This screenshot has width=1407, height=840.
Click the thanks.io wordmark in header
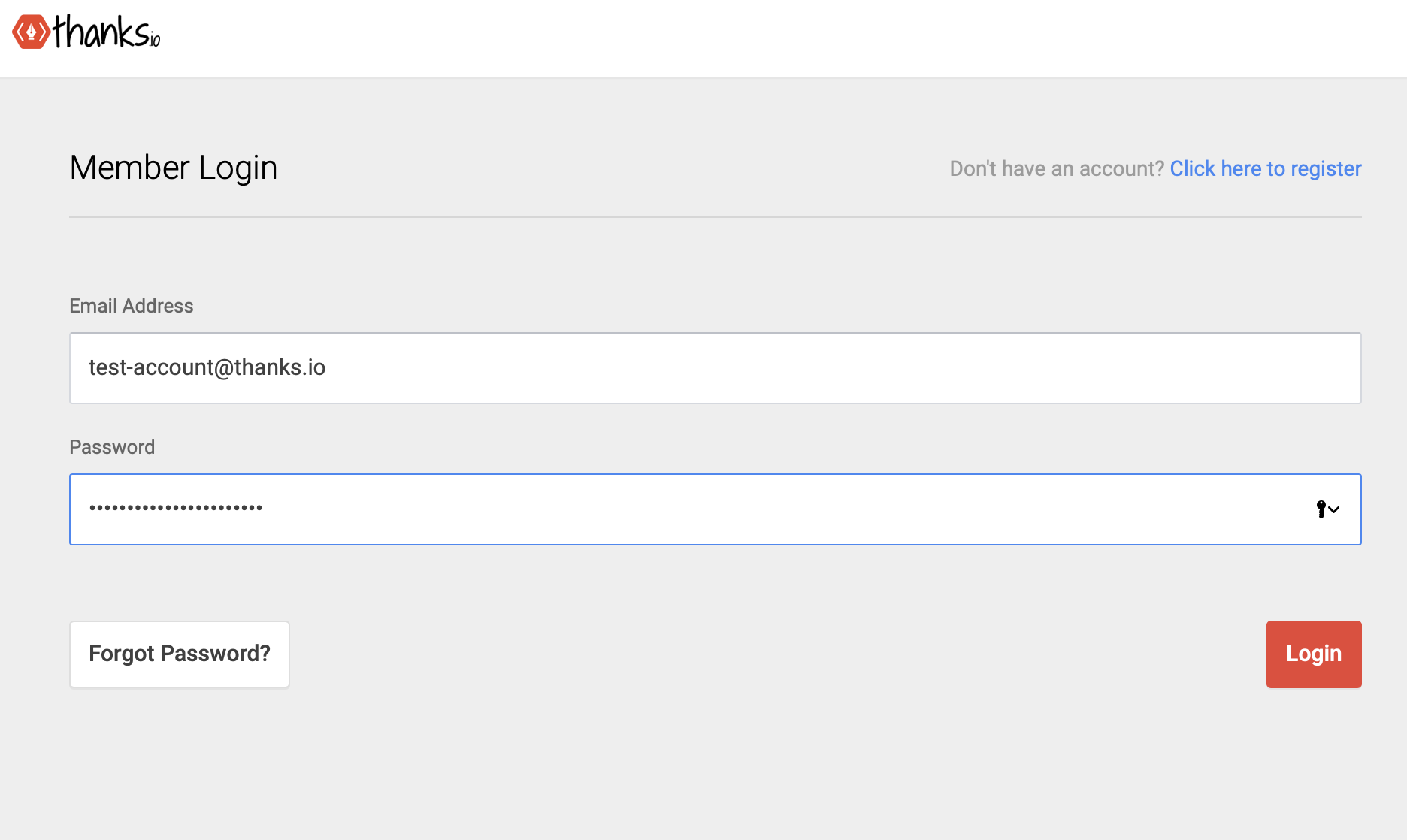101,32
